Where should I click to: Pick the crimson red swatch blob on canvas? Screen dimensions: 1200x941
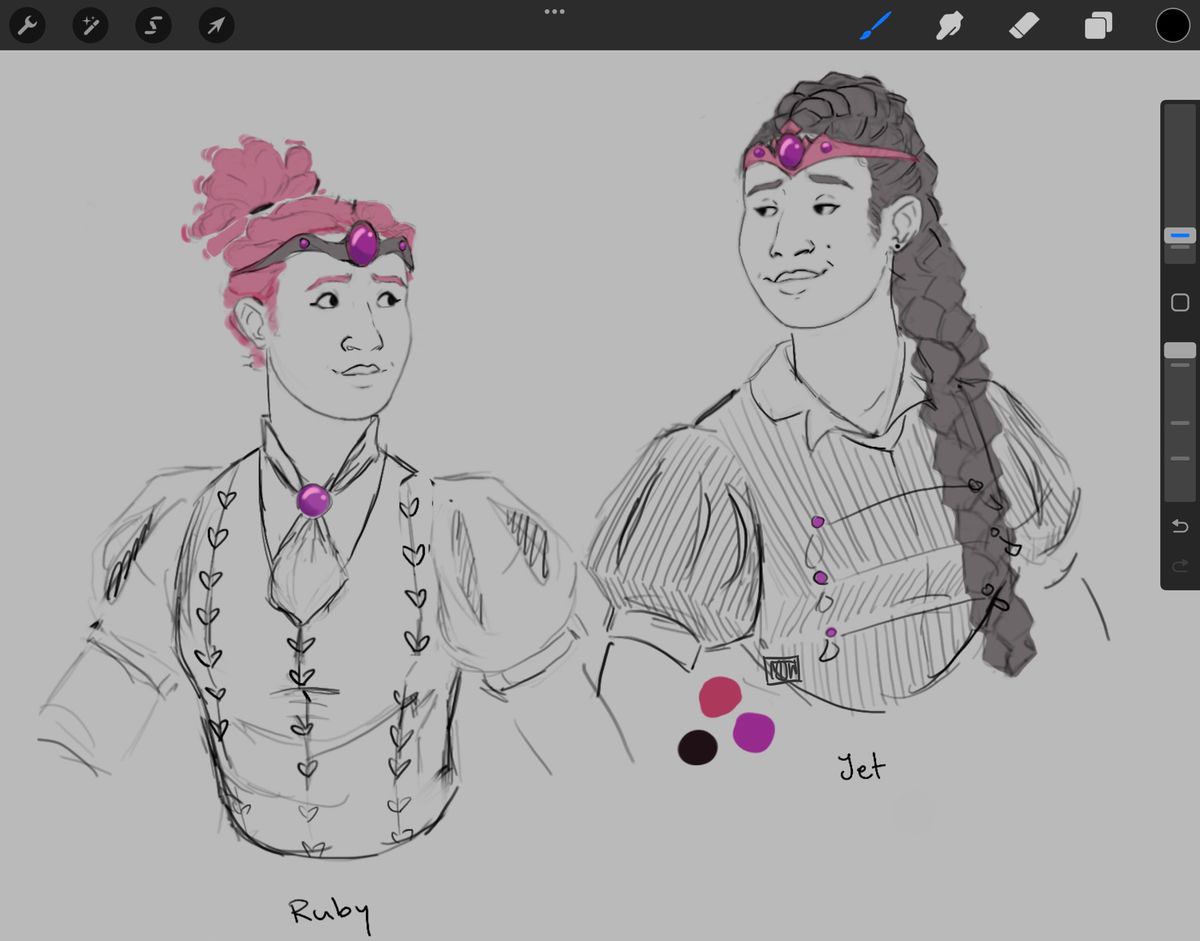(x=721, y=697)
